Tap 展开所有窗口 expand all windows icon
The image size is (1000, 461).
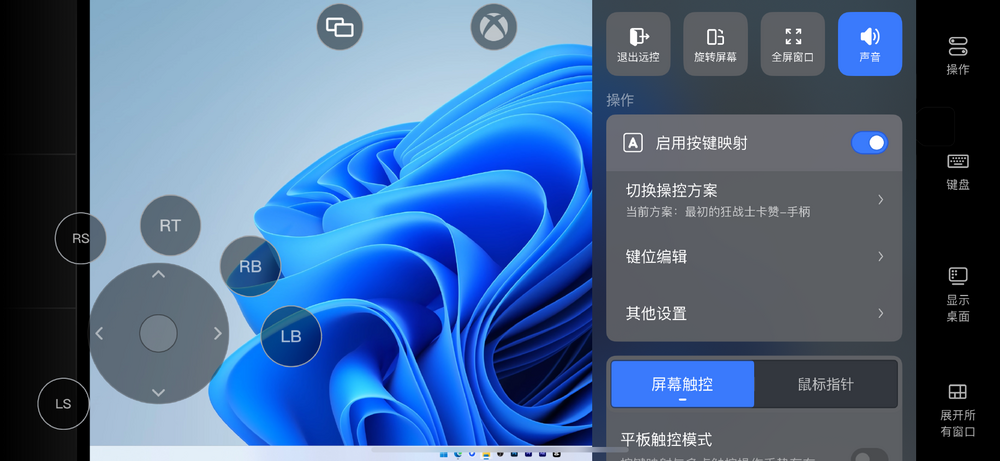coord(957,392)
